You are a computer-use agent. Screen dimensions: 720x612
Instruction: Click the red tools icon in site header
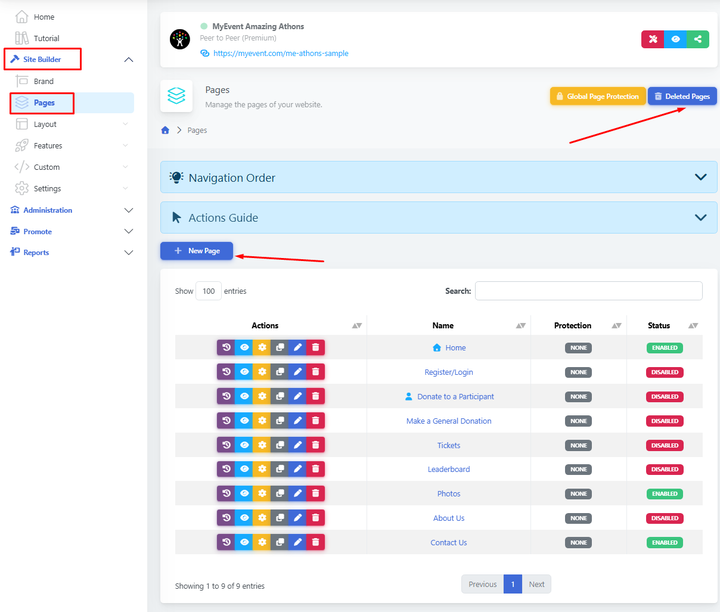pyautogui.click(x=652, y=39)
